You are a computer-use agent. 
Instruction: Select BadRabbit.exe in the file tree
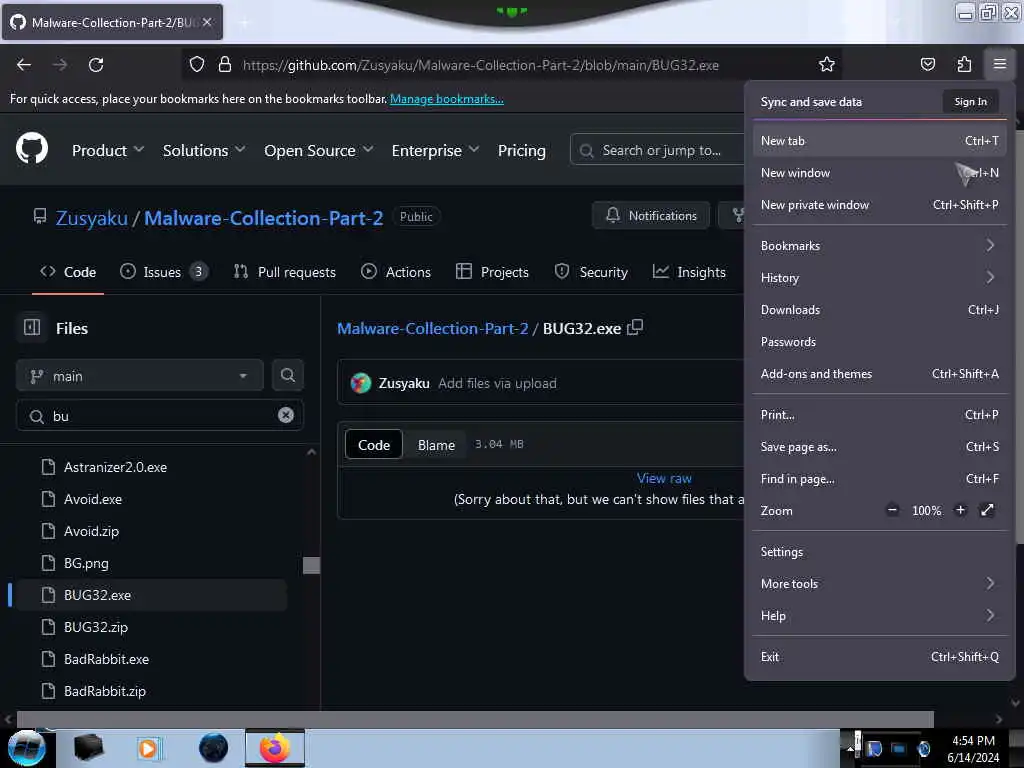[106, 659]
